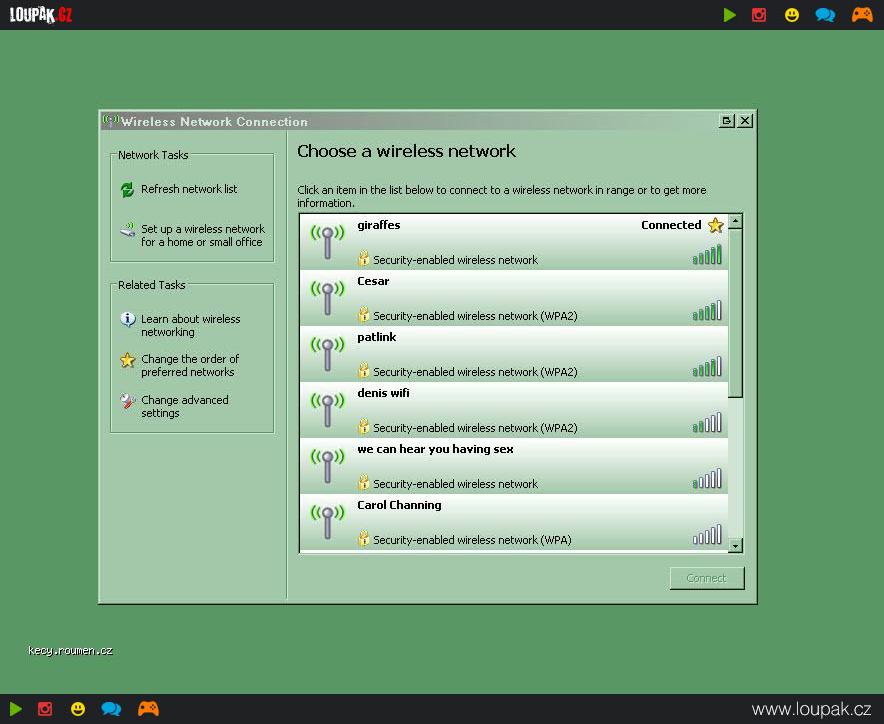Click the antenna icon for denis wifi

click(x=327, y=409)
